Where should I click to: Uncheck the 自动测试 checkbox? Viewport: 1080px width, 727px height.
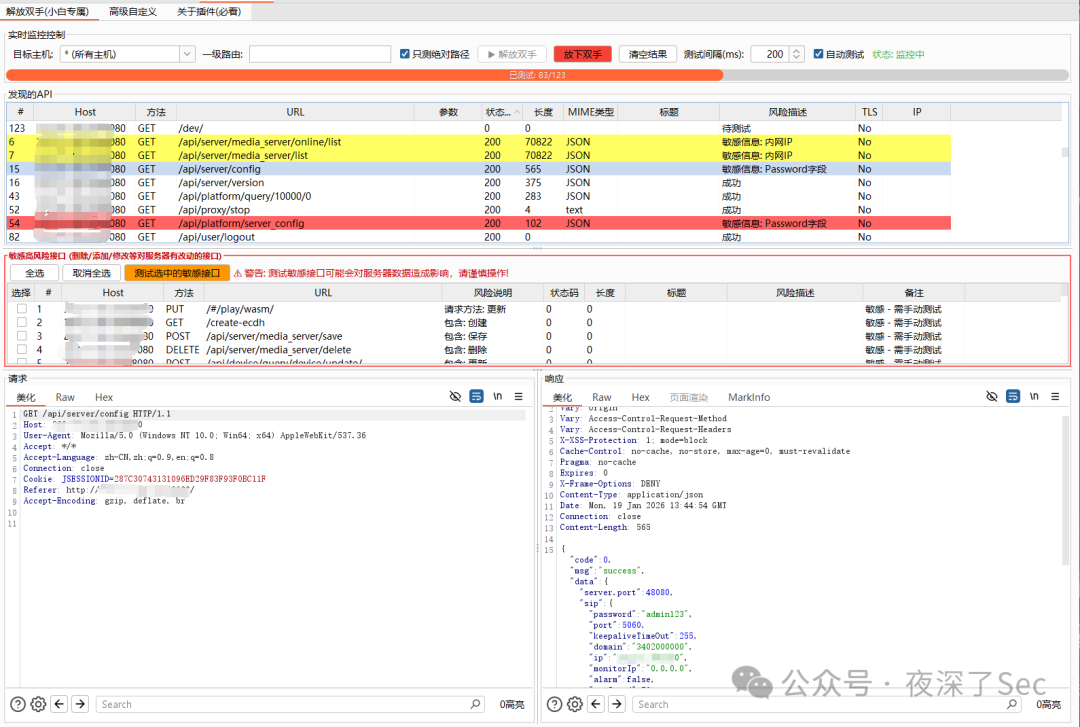pyautogui.click(x=818, y=54)
